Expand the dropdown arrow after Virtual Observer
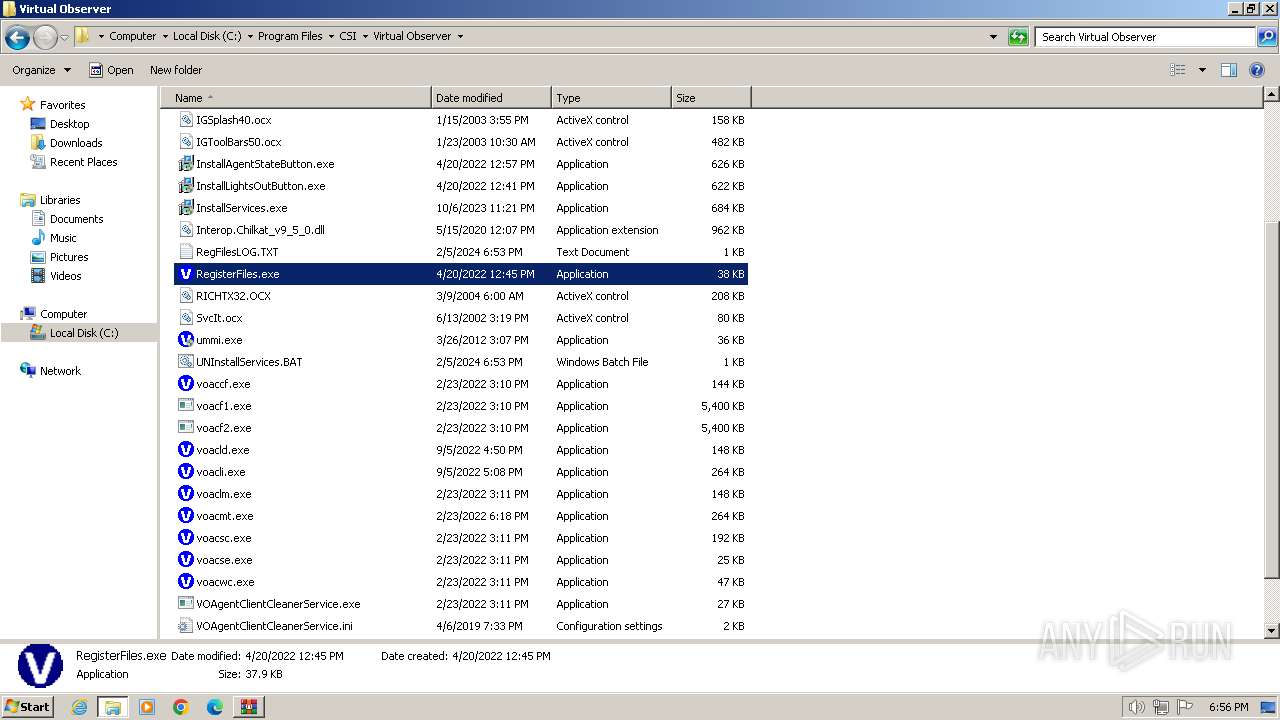This screenshot has width=1280, height=720. pos(460,36)
